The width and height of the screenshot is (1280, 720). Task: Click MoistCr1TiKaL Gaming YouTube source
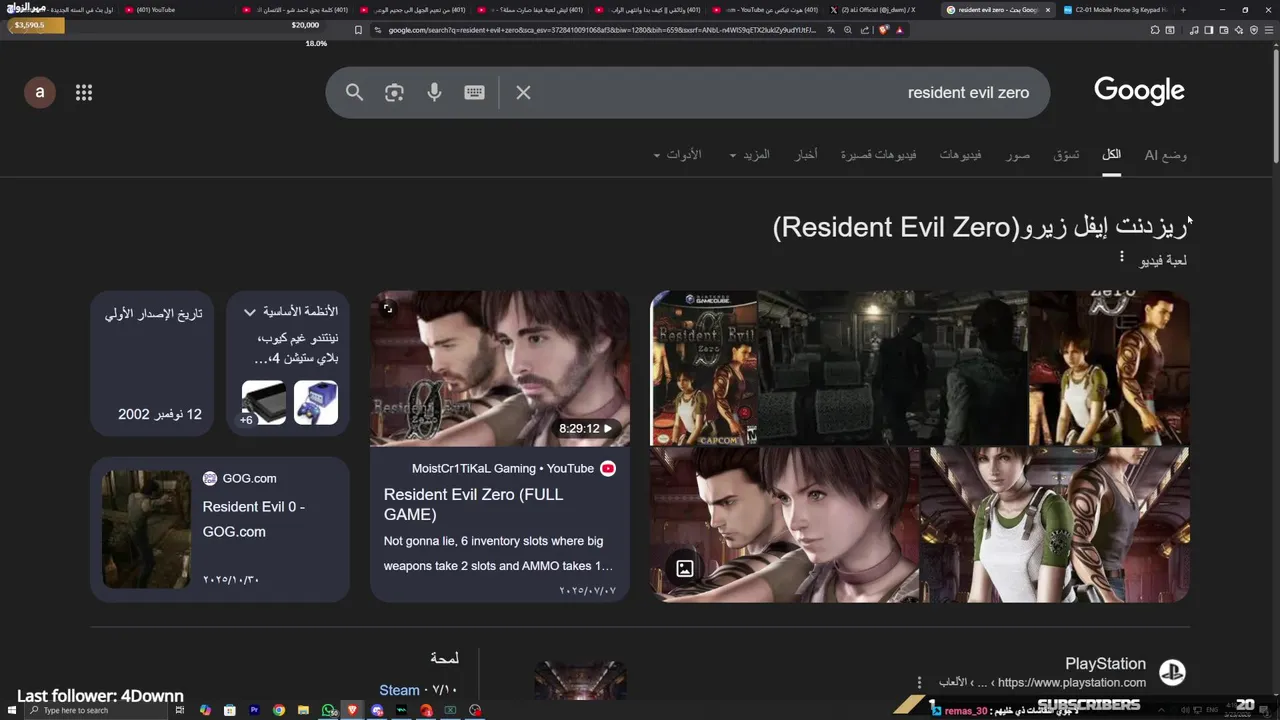point(514,468)
